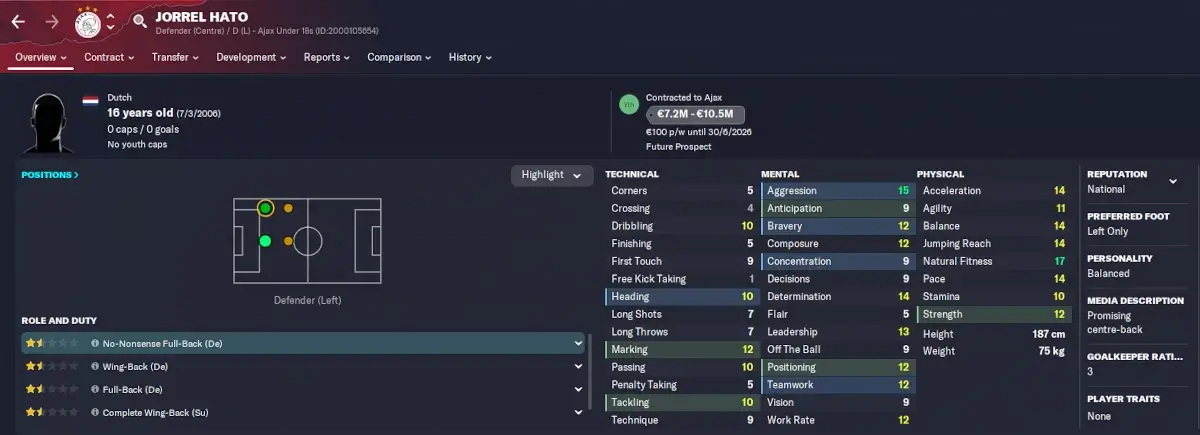Click the €7.2M - €10.5M value button
This screenshot has width=1200, height=435.
tap(695, 115)
